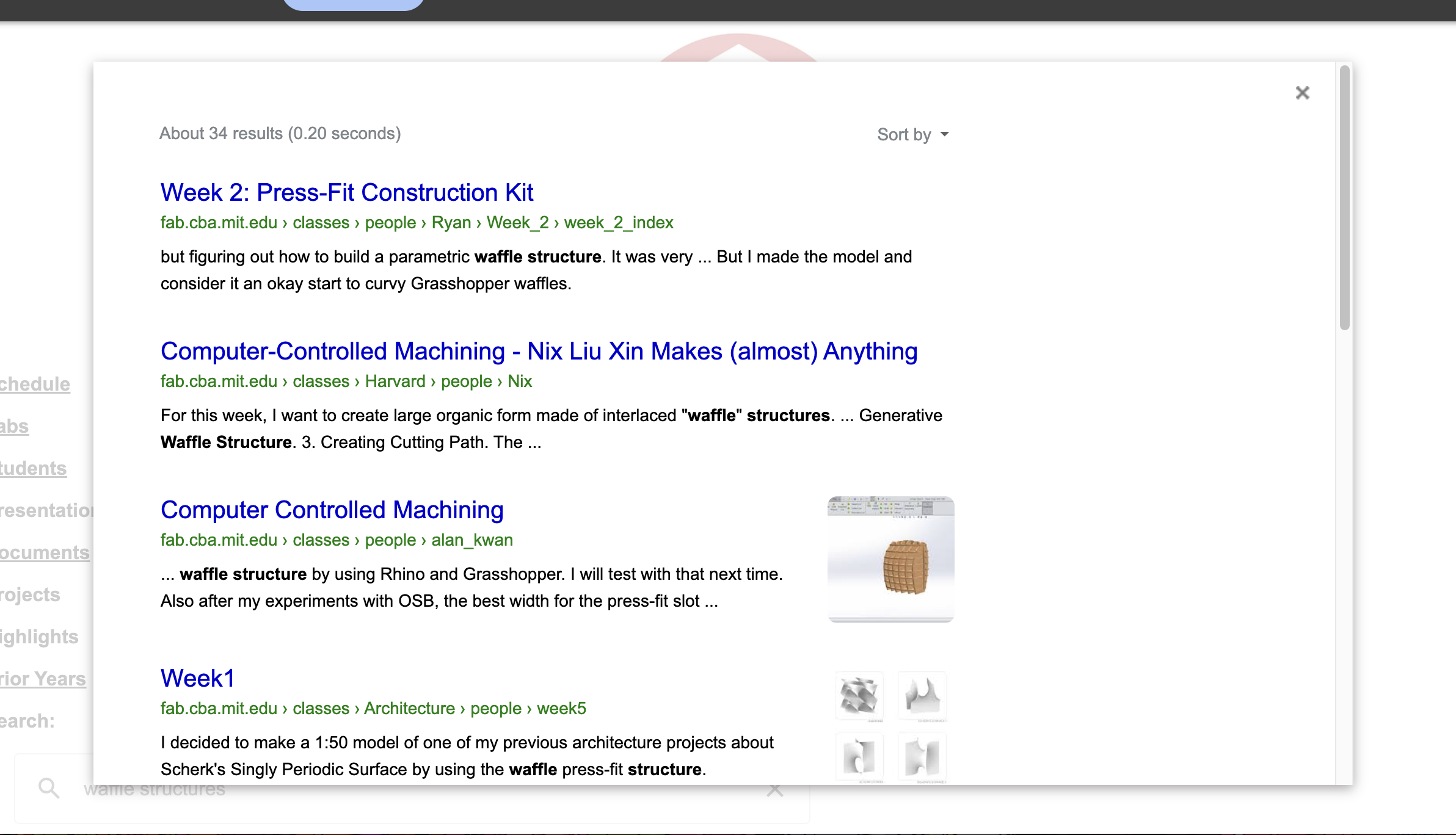The height and width of the screenshot is (835, 1456).
Task: Open Week 2: Press-Fit Construction Kit result
Action: pyautogui.click(x=346, y=192)
